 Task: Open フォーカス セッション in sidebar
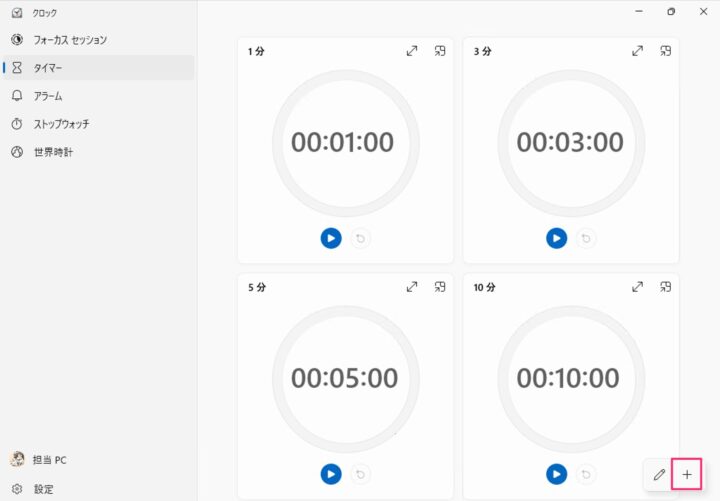click(70, 40)
